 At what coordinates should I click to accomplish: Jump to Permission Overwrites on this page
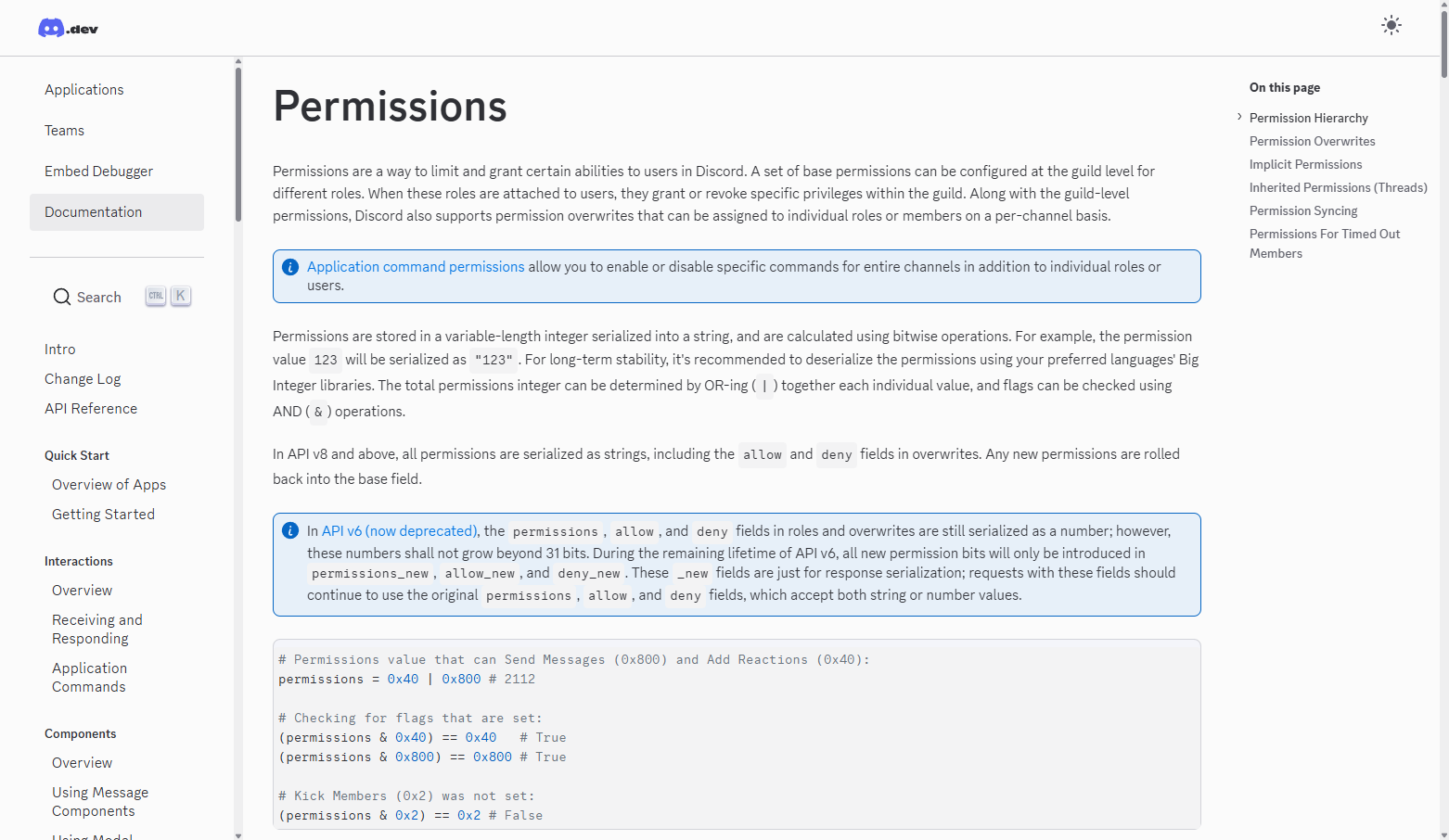click(x=1312, y=141)
